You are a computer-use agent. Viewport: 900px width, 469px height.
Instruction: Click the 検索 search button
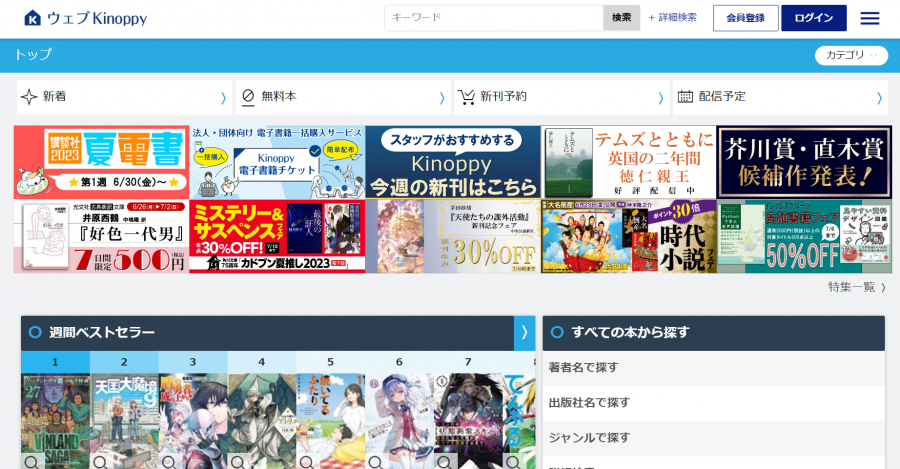pos(621,18)
